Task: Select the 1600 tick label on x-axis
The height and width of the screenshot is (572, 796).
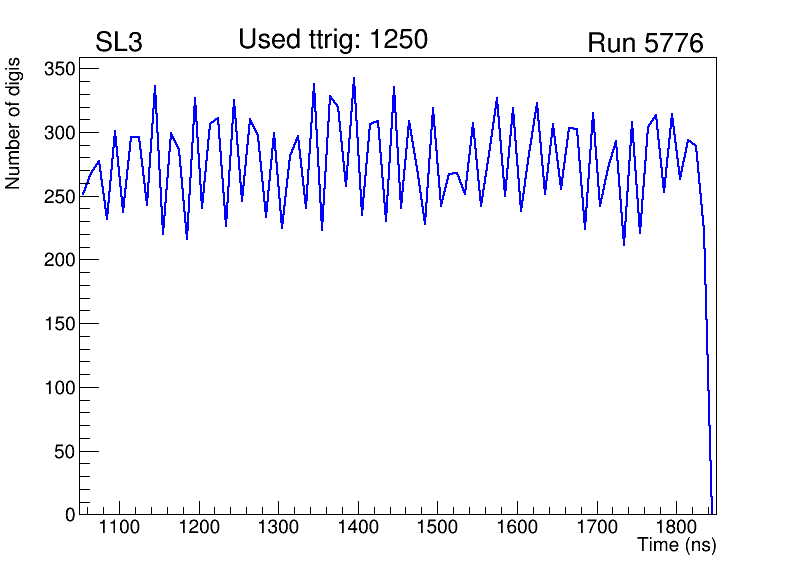Action: (x=517, y=527)
